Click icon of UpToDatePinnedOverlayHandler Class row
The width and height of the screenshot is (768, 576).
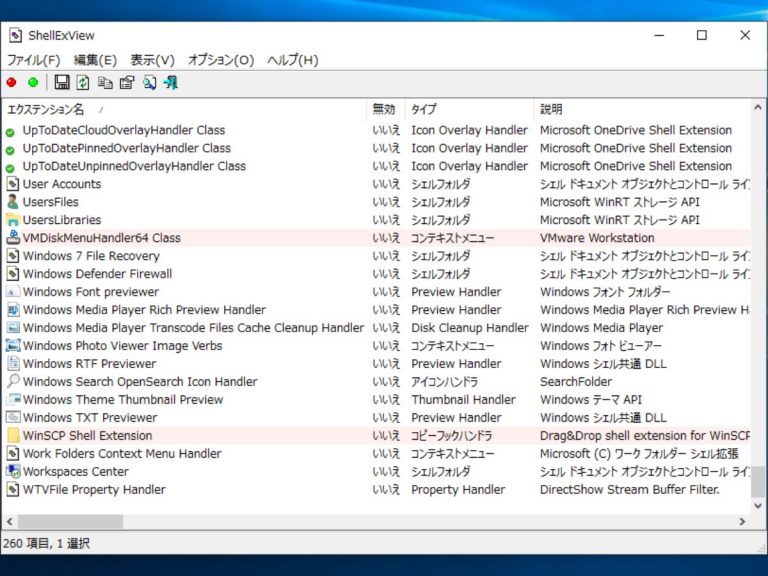click(x=10, y=150)
